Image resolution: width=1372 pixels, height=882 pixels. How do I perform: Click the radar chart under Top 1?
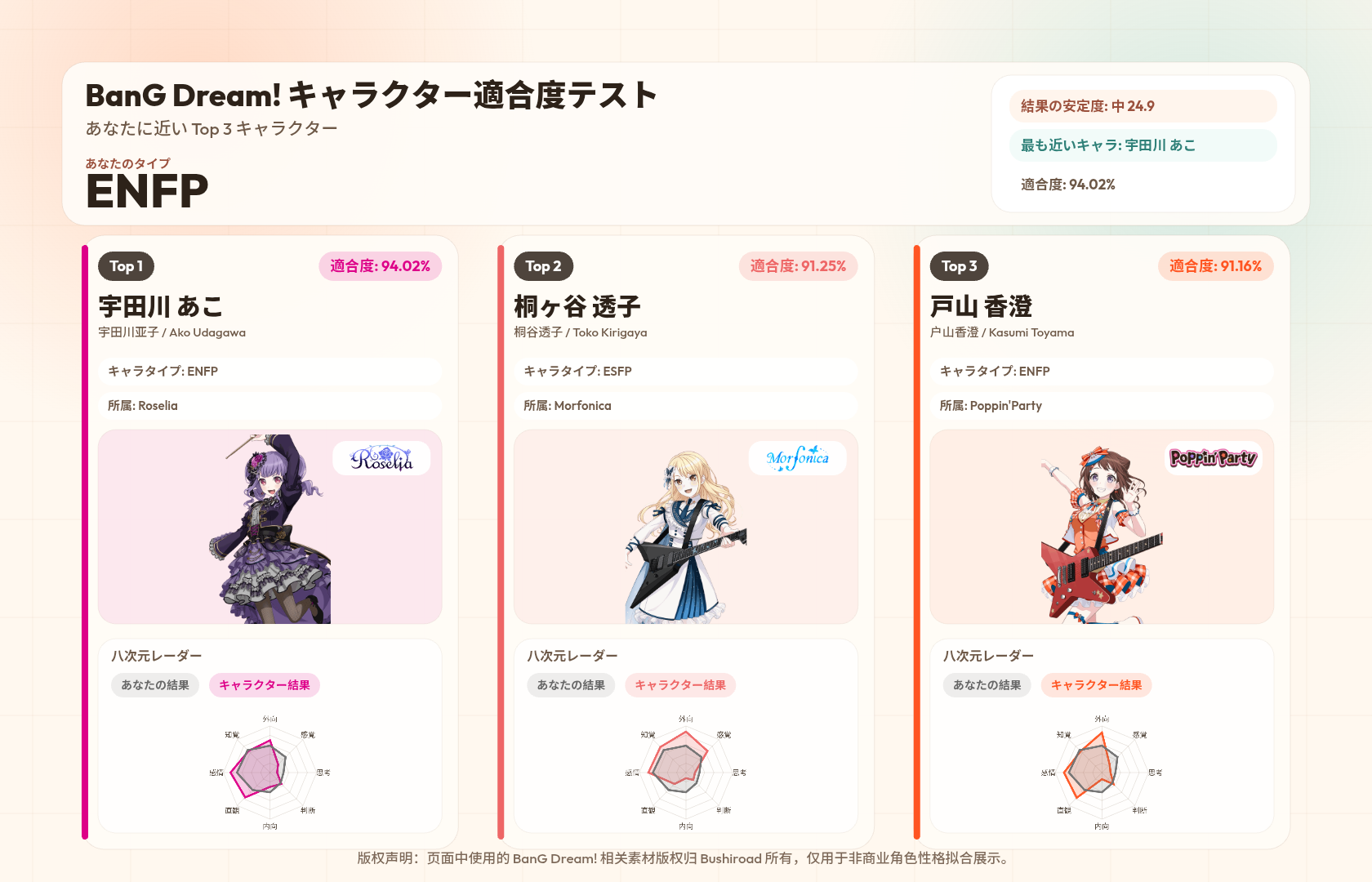[270, 772]
